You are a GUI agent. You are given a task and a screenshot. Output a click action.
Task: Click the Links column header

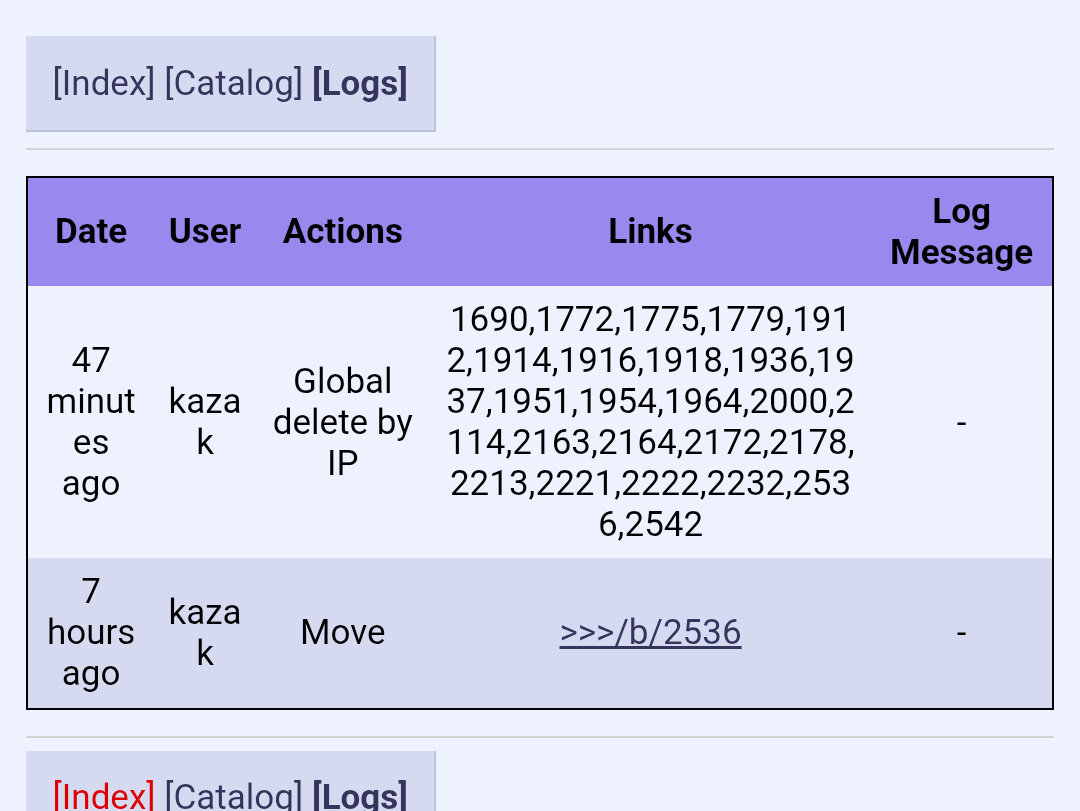(x=650, y=231)
